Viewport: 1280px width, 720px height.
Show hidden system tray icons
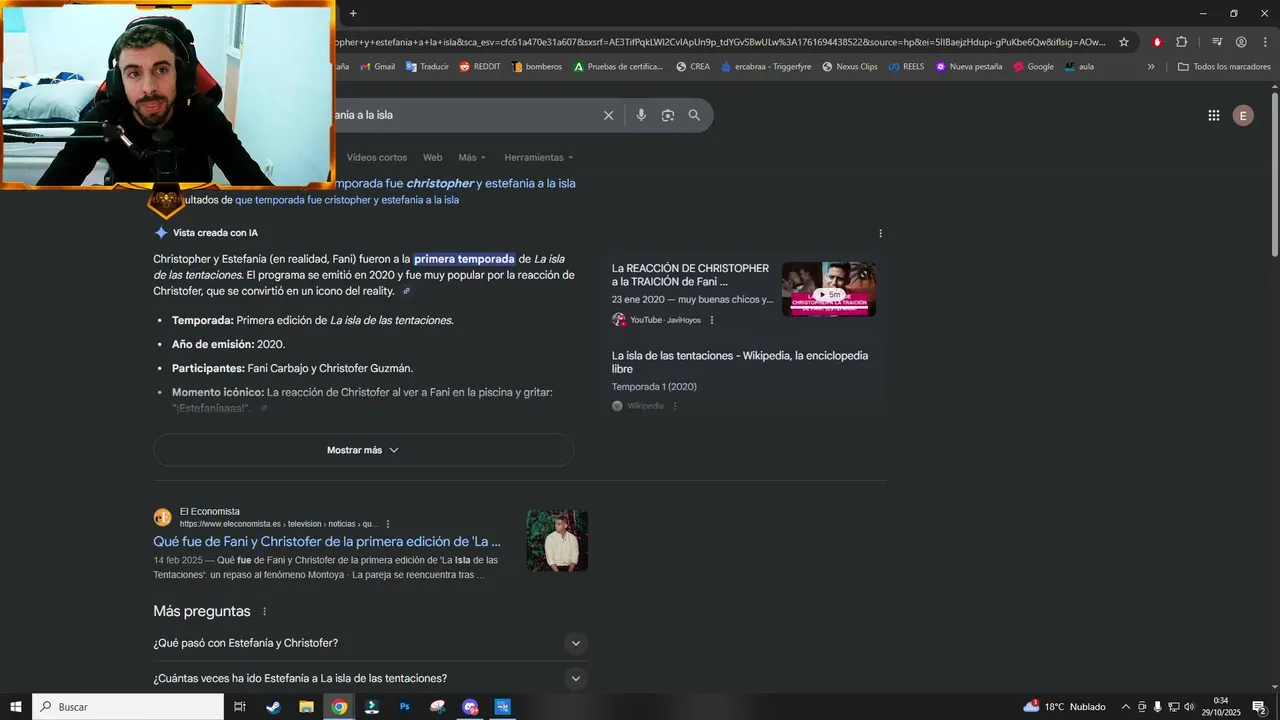1125,707
